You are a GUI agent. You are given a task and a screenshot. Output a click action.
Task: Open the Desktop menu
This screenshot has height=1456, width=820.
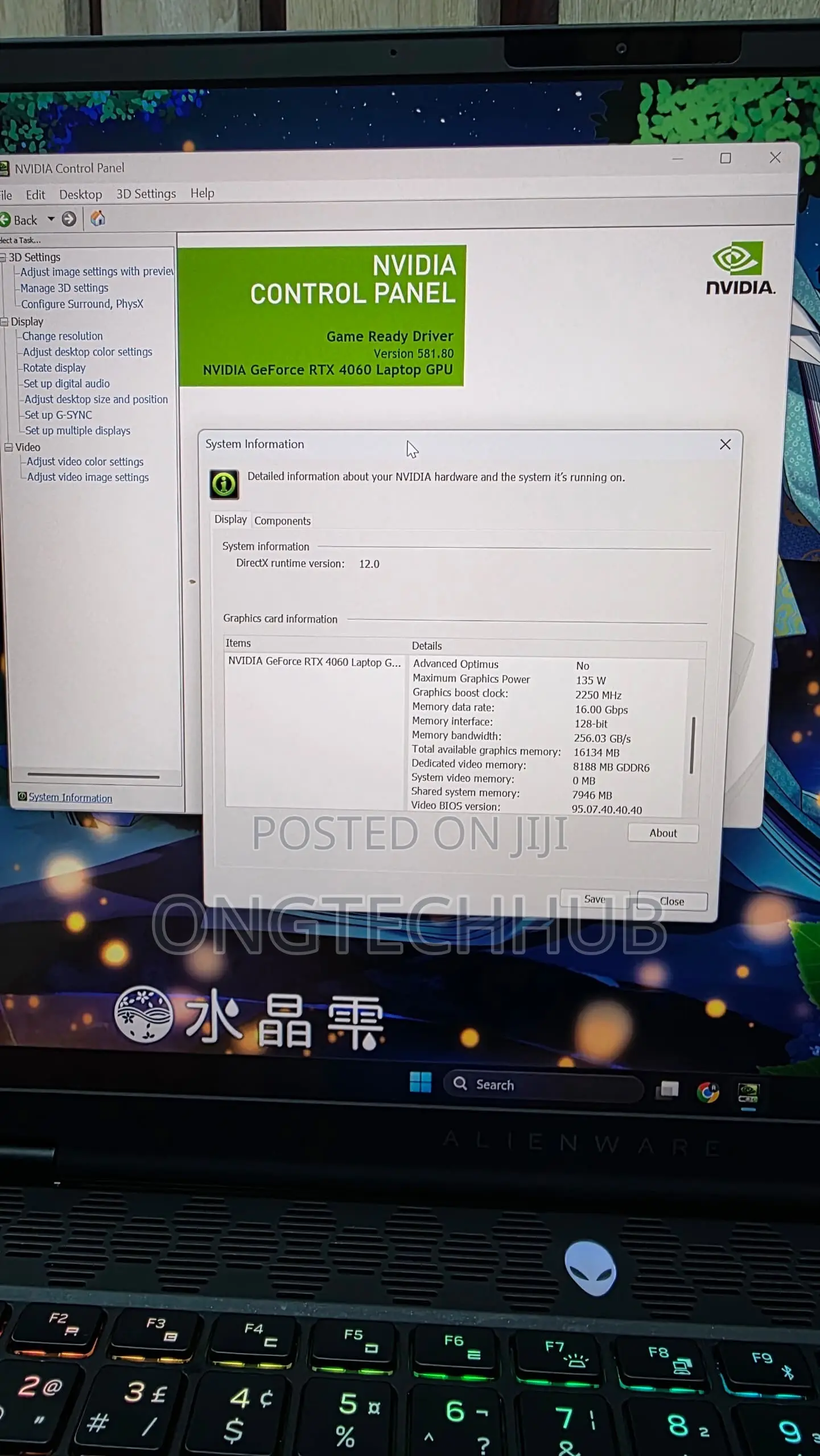point(81,195)
